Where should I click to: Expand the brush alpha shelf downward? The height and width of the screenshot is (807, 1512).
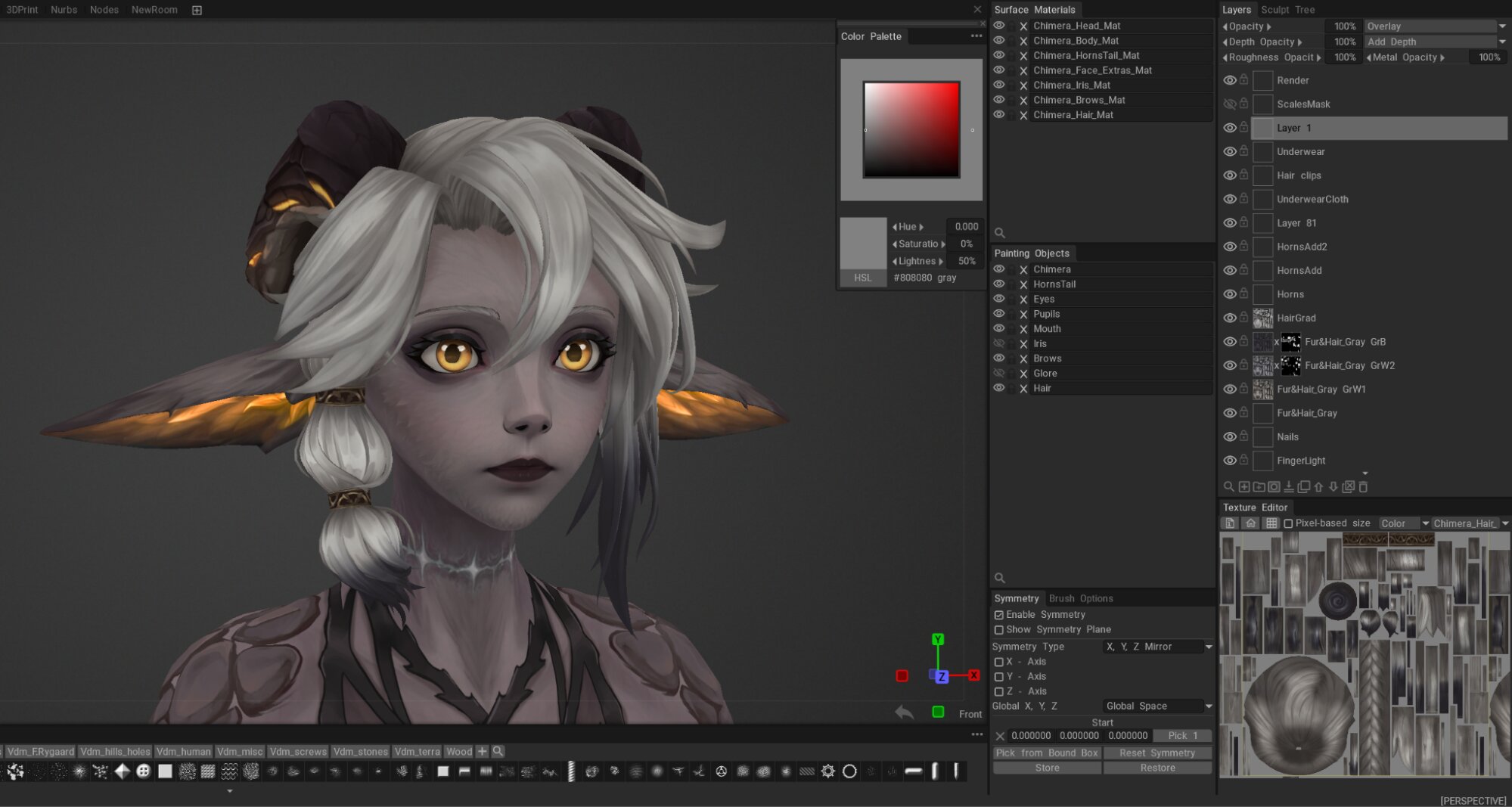(230, 791)
